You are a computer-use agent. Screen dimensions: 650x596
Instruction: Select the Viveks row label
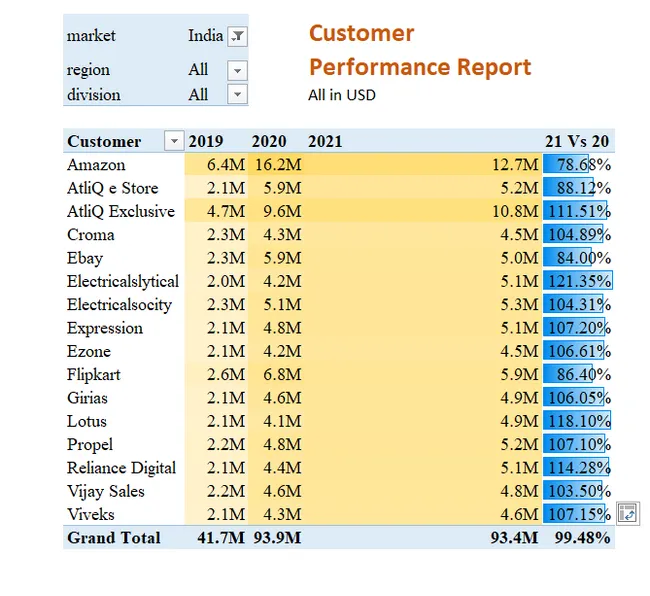tap(91, 515)
